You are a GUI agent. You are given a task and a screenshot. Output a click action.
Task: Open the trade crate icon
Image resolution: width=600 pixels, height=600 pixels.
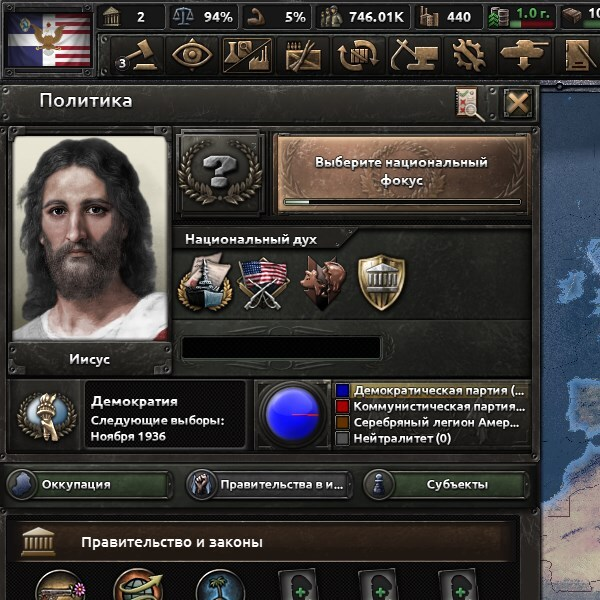(x=358, y=55)
